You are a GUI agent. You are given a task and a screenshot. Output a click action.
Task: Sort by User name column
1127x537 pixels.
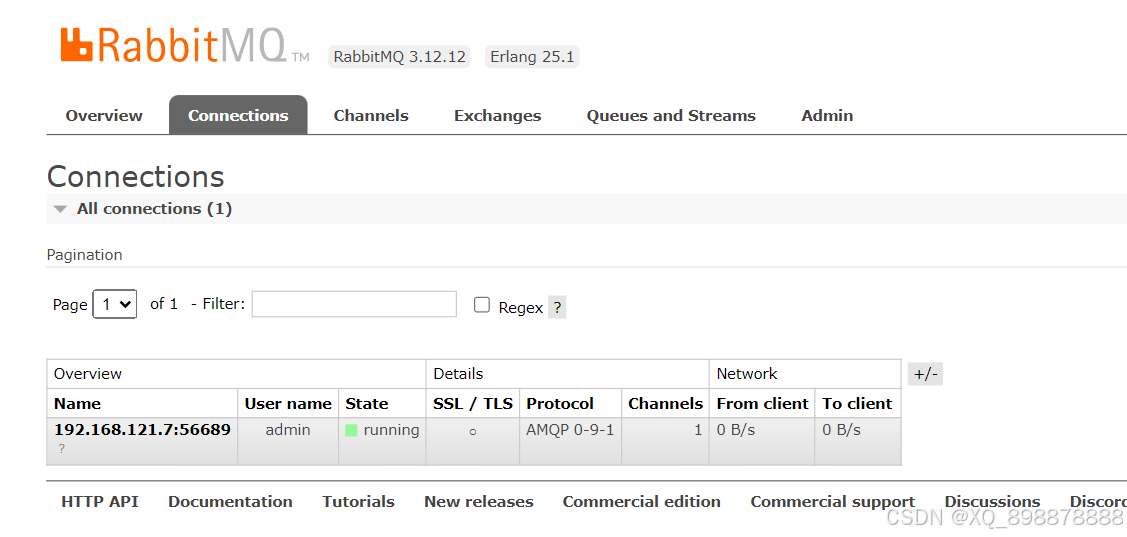point(288,404)
